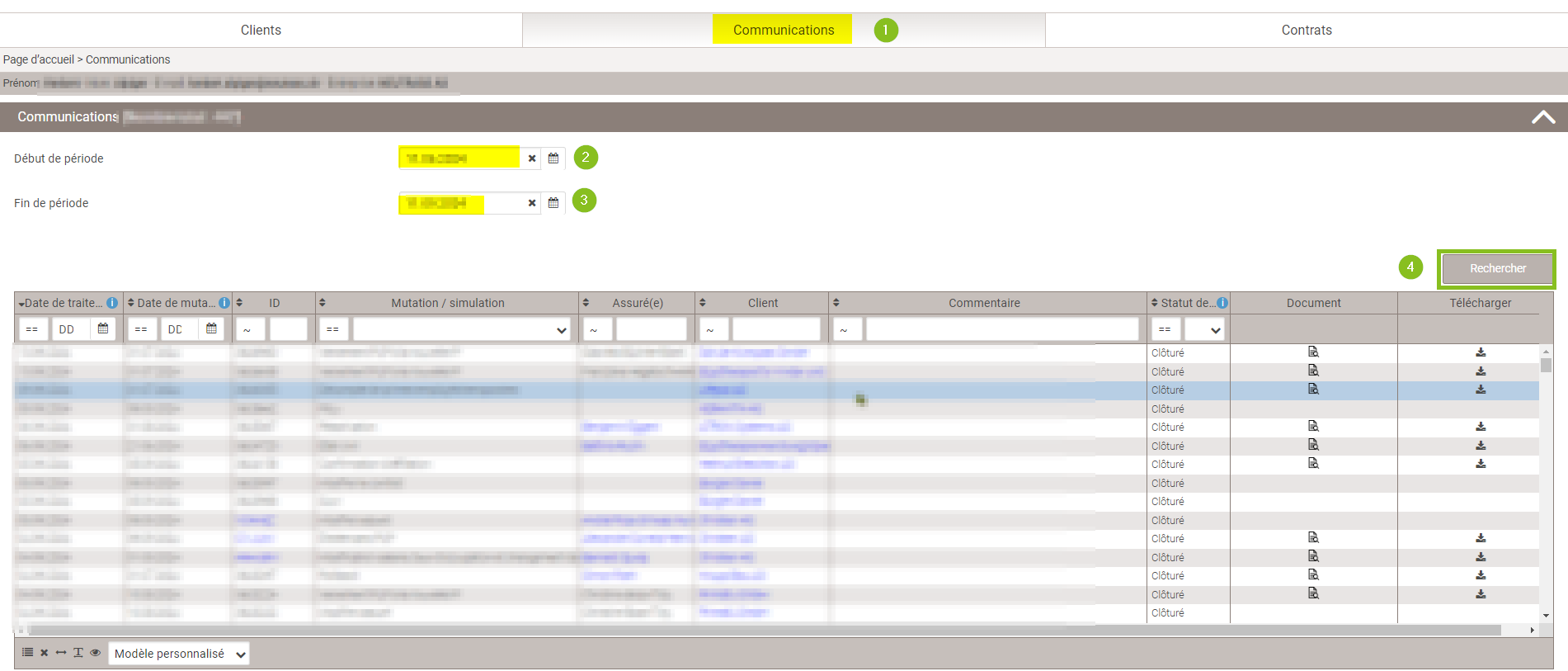1568x671 pixels.
Task: Click the Document column header
Action: pyautogui.click(x=1313, y=303)
